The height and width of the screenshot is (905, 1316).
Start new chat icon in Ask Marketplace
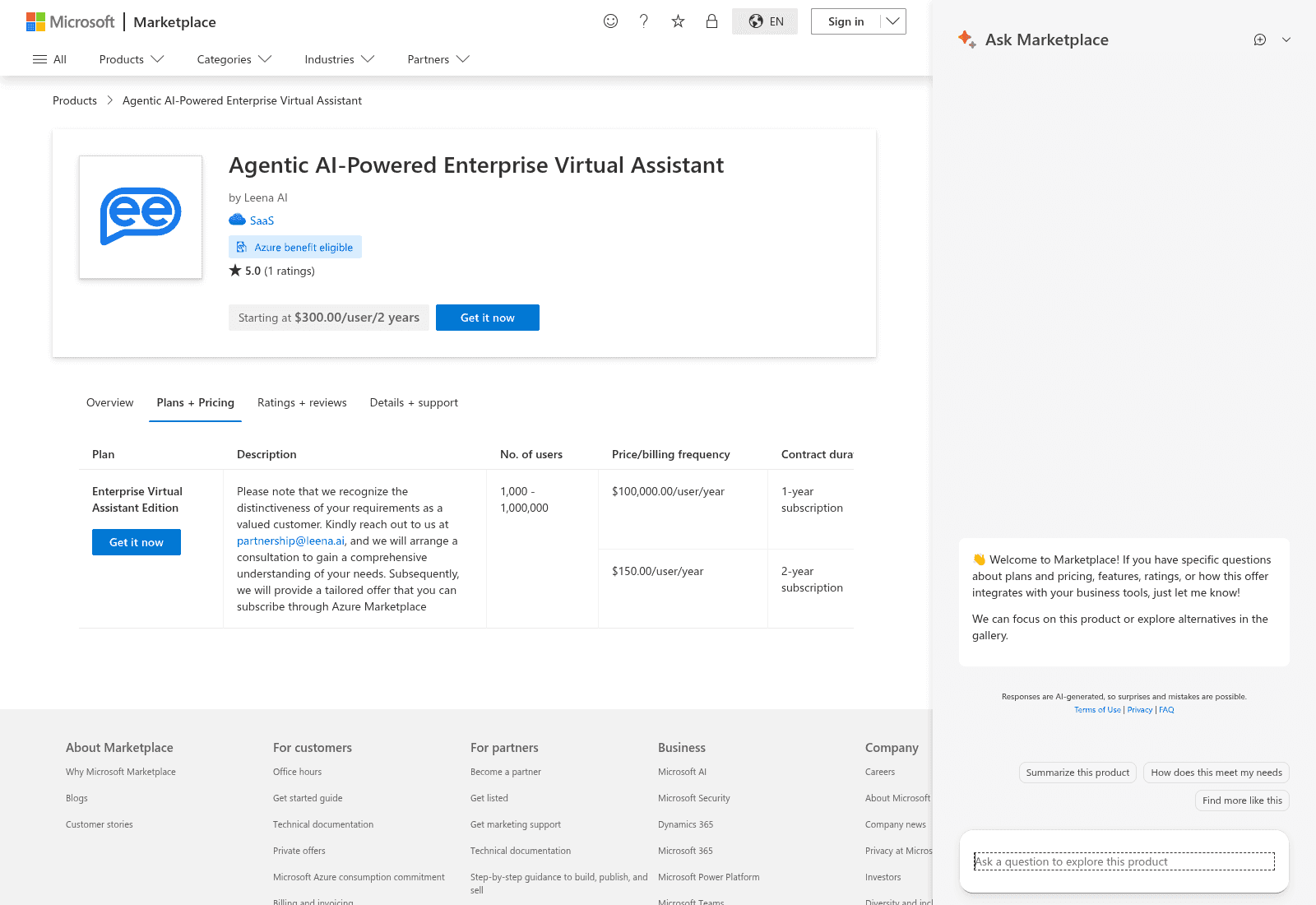tap(1260, 39)
